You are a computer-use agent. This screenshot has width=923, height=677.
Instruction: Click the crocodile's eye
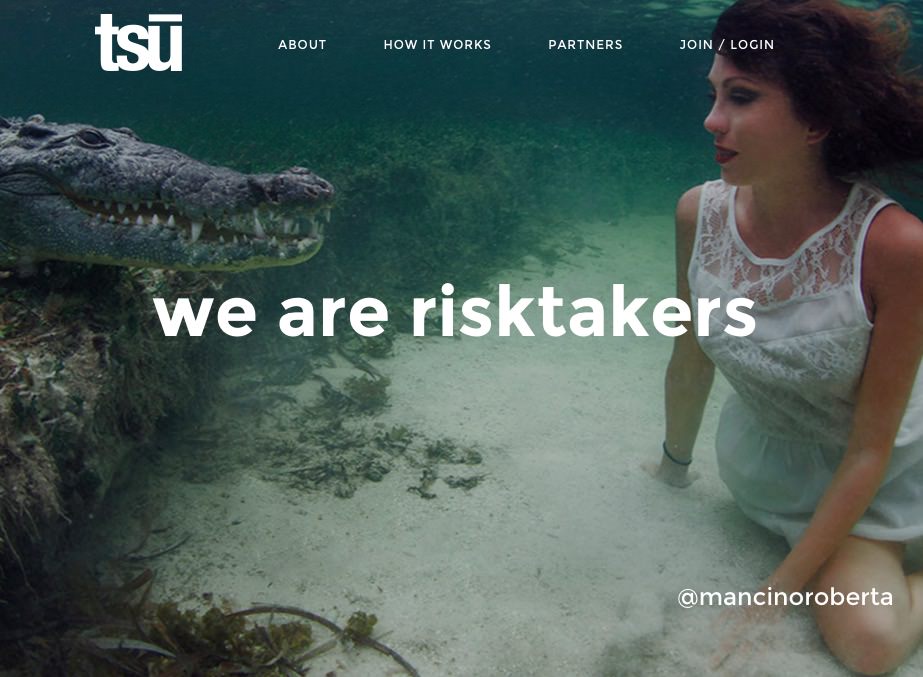pyautogui.click(x=93, y=138)
